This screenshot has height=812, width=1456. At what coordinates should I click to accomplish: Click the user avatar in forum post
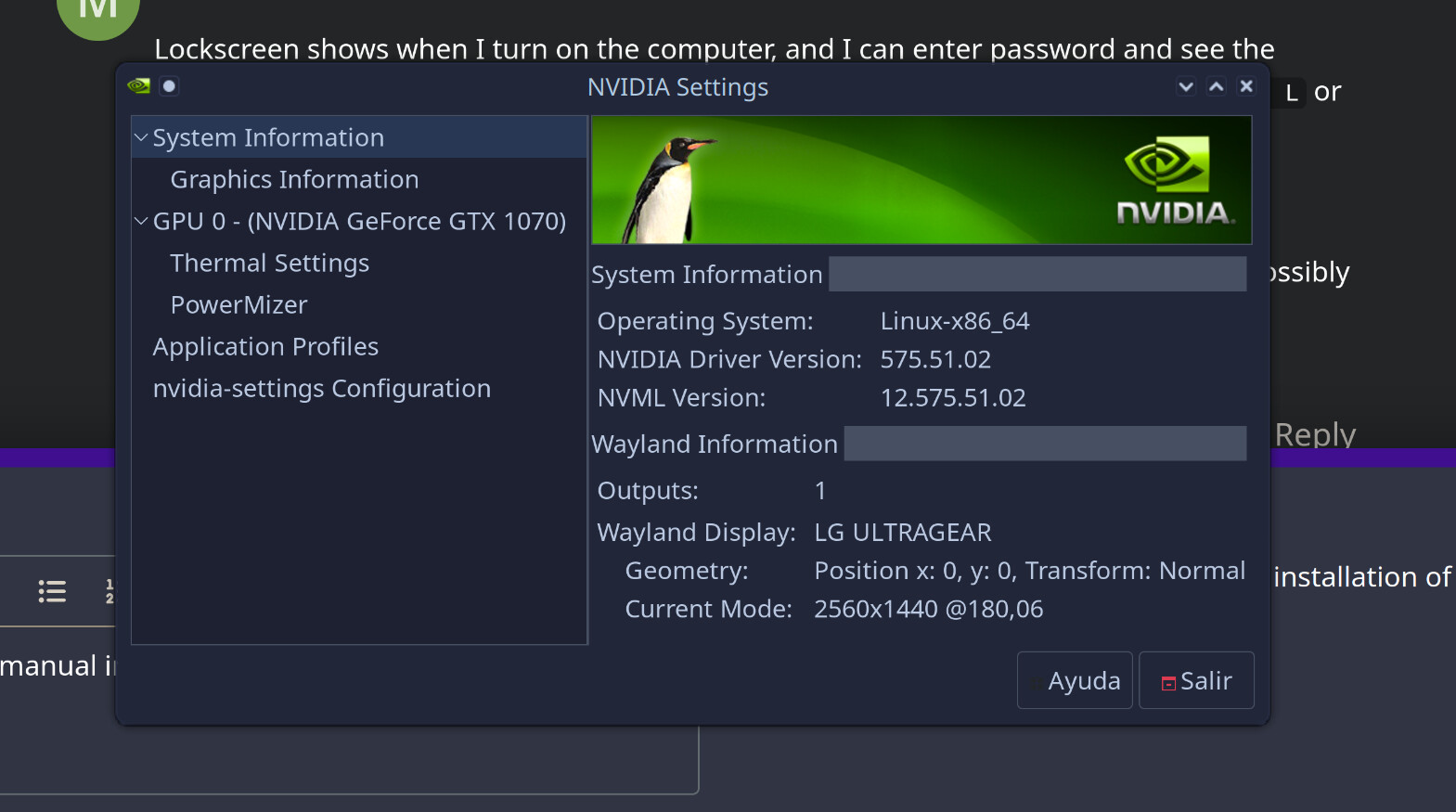click(98, 13)
